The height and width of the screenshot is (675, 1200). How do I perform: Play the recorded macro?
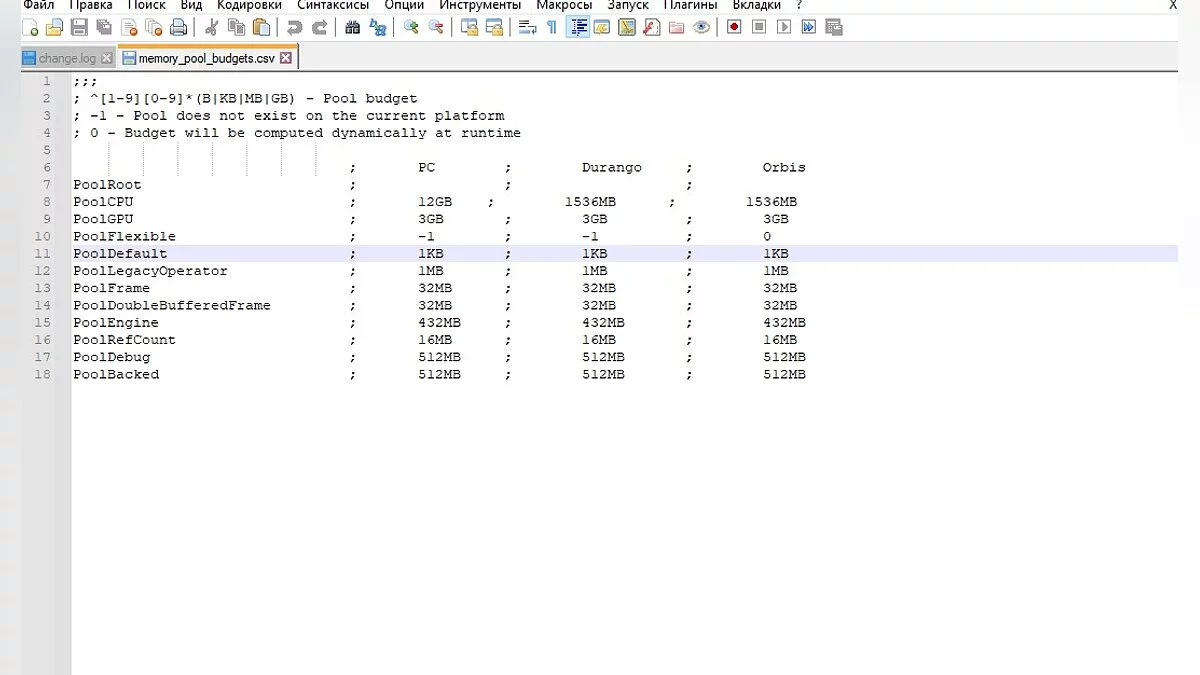[x=784, y=28]
